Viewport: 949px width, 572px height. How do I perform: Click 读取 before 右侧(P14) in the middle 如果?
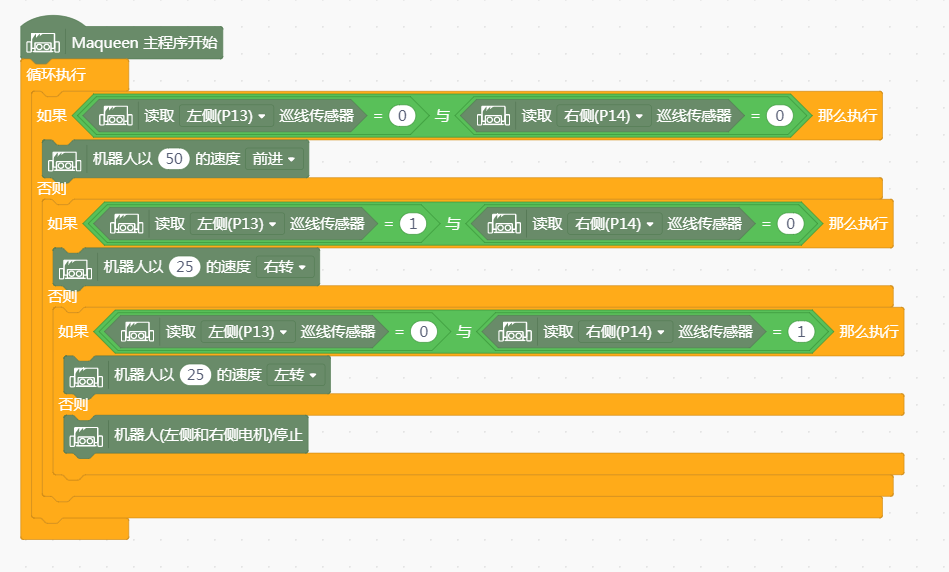[548, 224]
